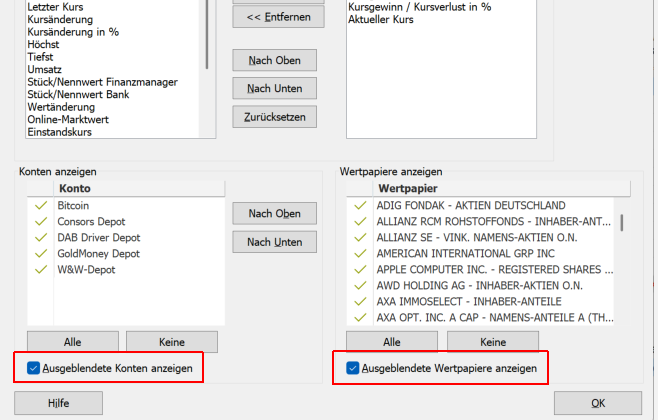The width and height of the screenshot is (658, 420).
Task: Toggle checkmark for AXA IMMOSELECT security
Action: 360,301
